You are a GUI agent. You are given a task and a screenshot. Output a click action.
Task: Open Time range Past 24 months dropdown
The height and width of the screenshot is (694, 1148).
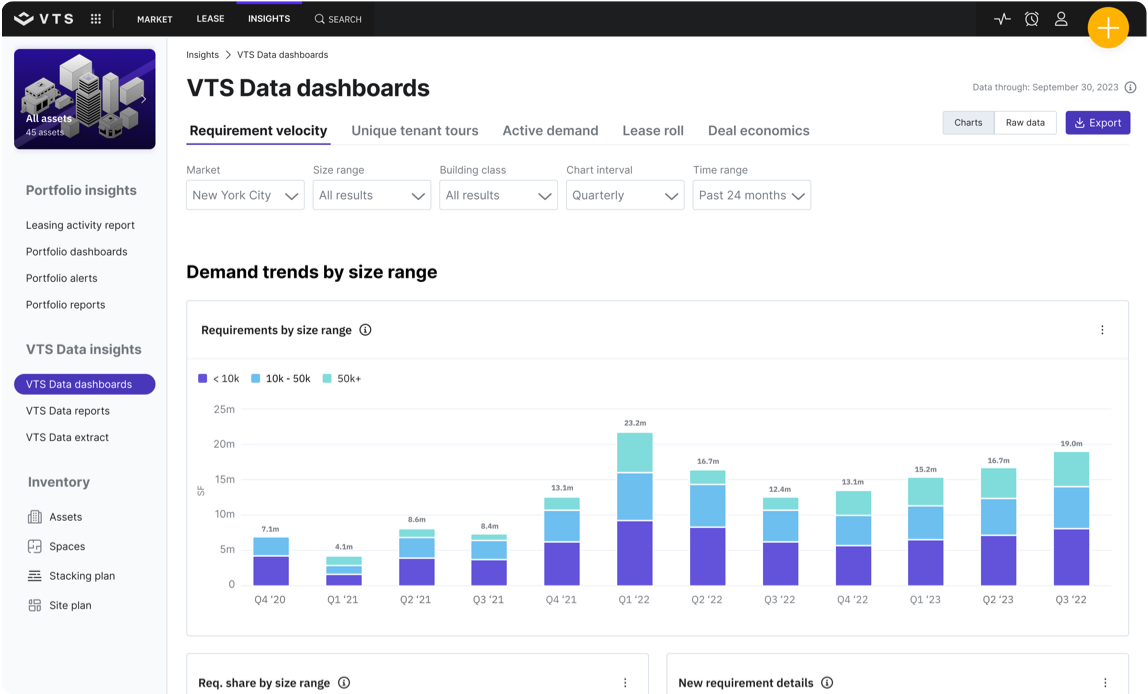coord(751,196)
